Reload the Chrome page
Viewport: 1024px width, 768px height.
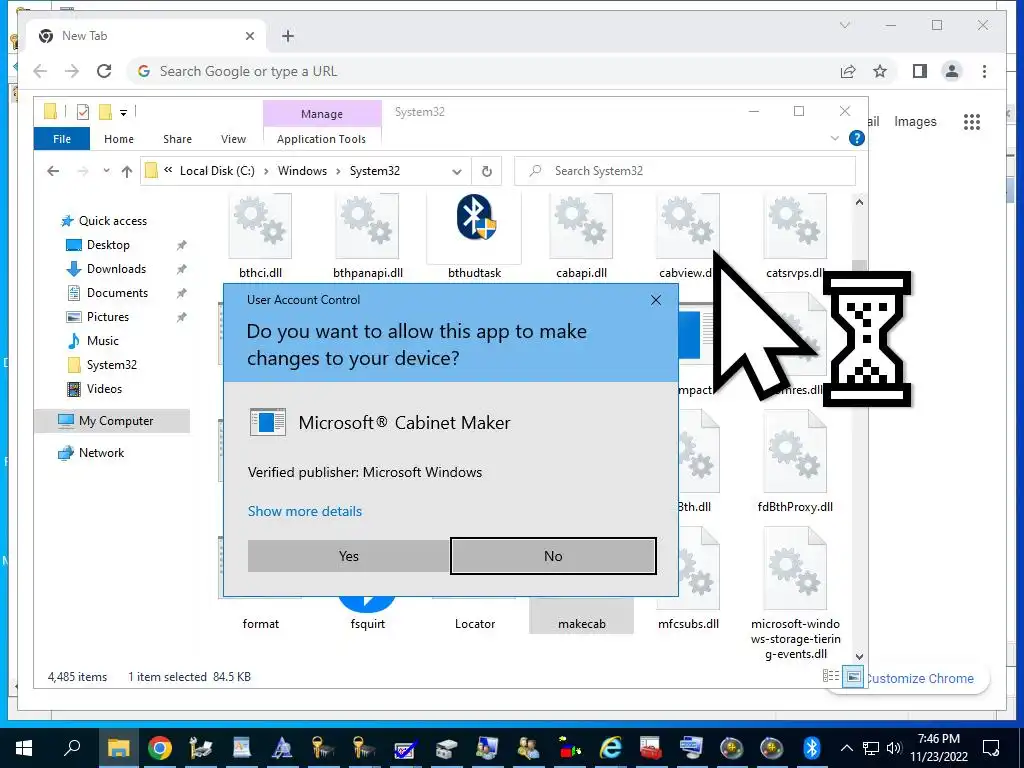coord(104,71)
